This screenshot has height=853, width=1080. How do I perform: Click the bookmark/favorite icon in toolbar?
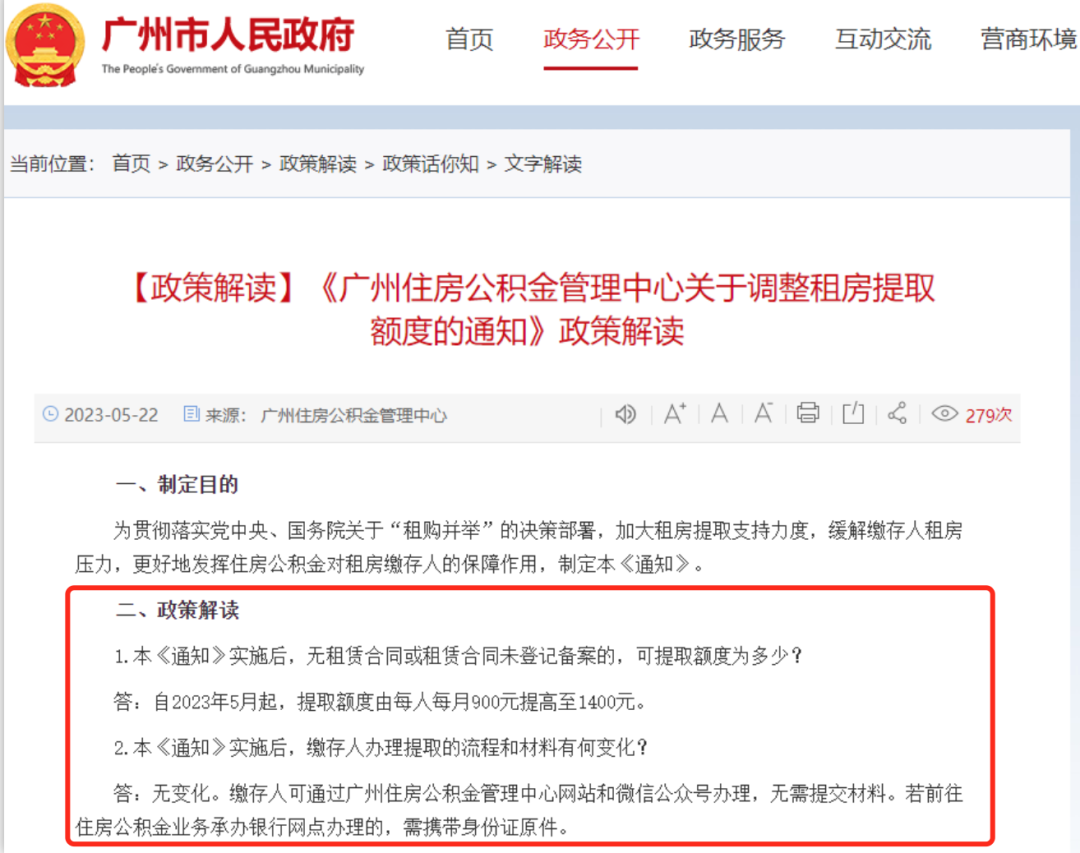pyautogui.click(x=853, y=413)
